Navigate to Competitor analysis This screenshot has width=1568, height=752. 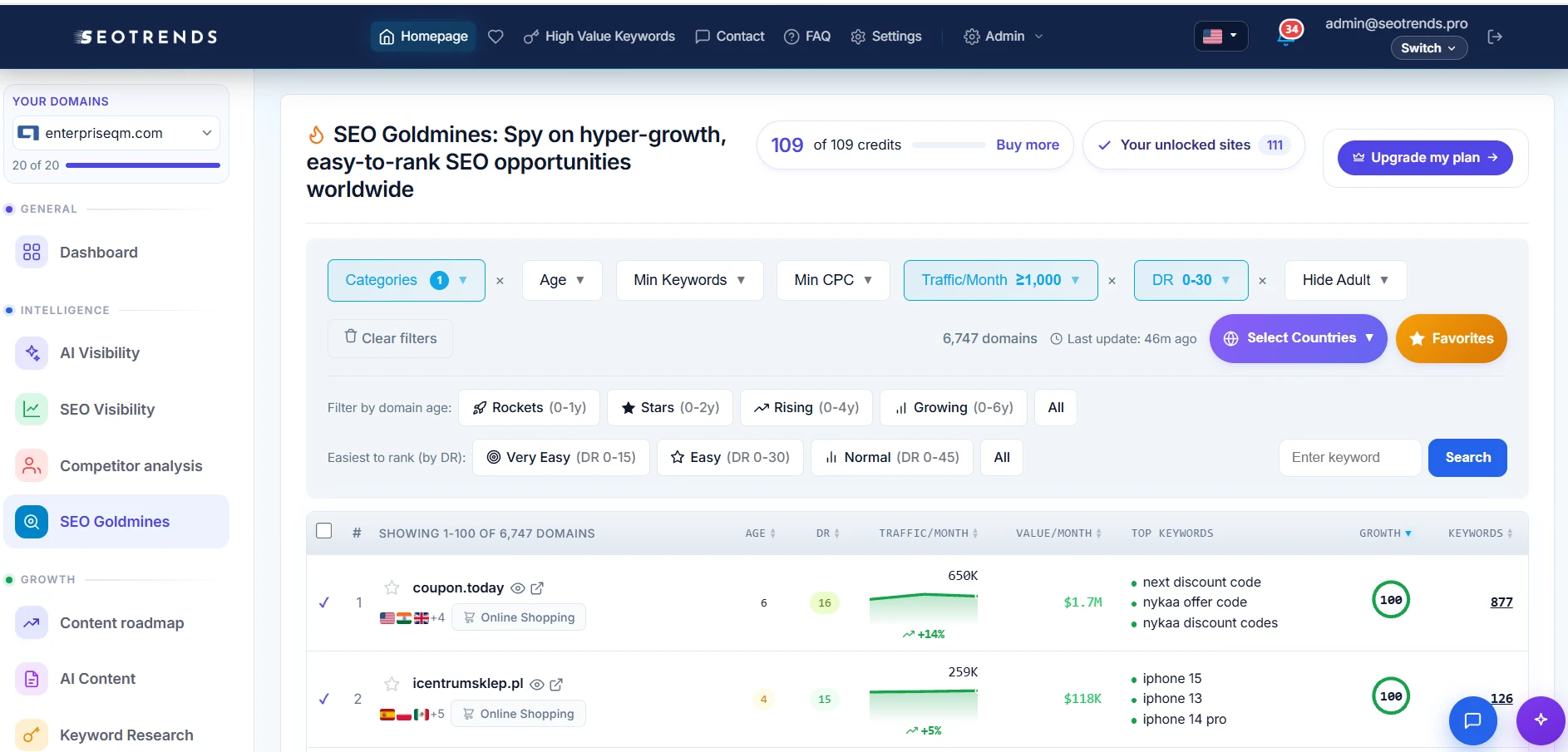click(x=116, y=466)
